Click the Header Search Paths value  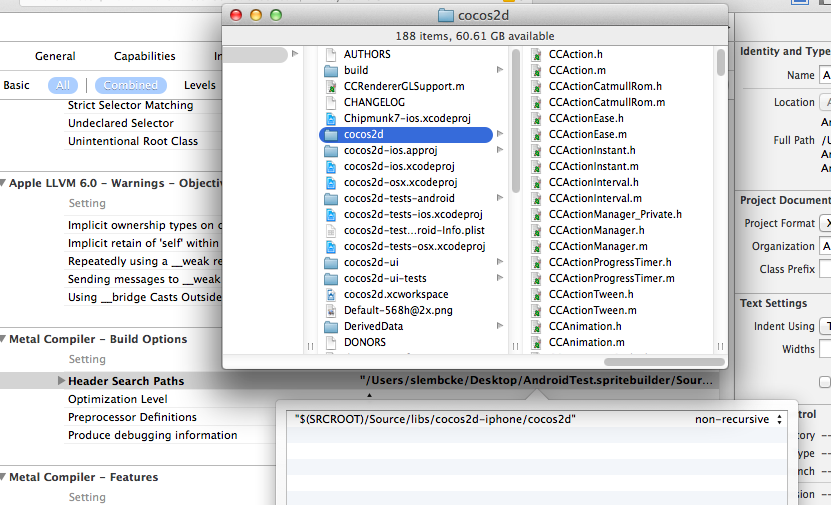pos(536,380)
